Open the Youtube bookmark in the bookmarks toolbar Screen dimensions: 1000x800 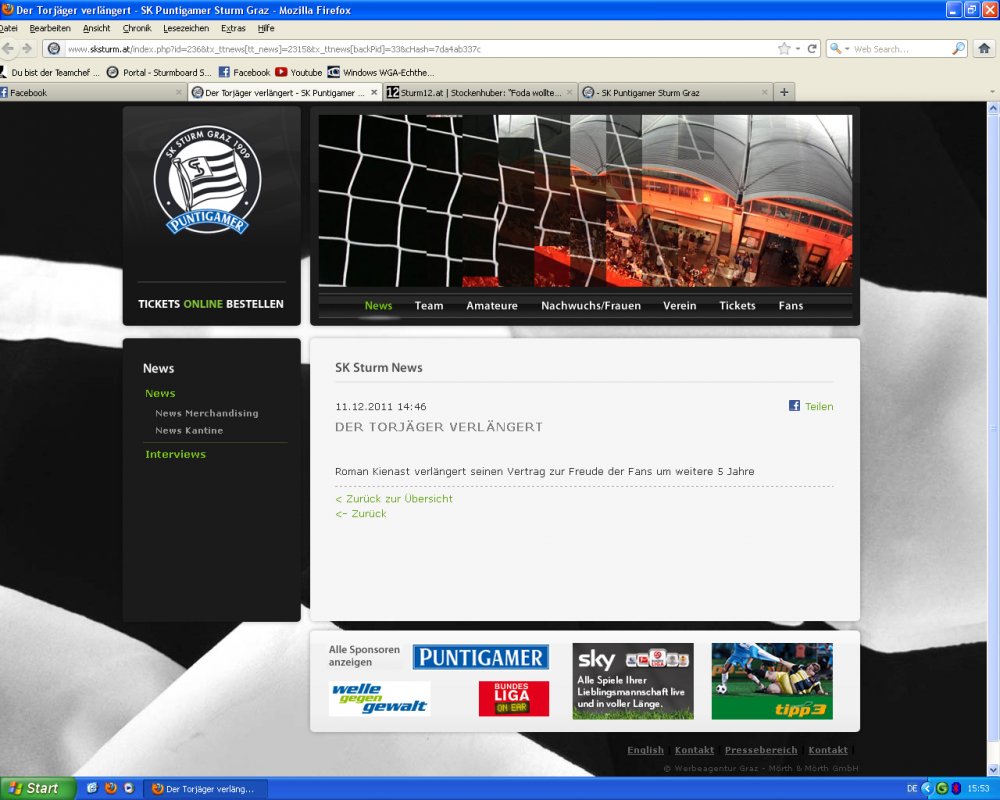click(299, 72)
